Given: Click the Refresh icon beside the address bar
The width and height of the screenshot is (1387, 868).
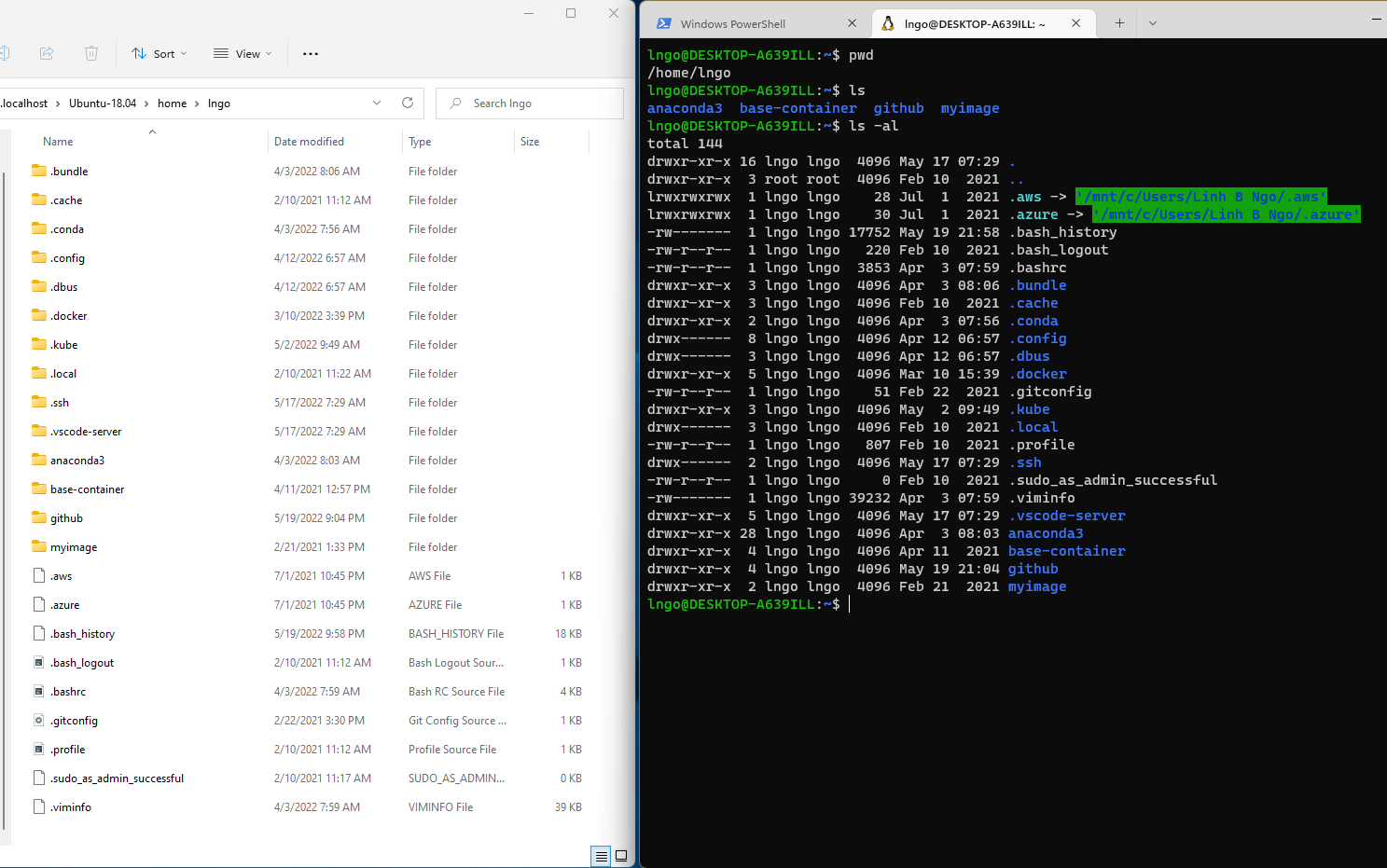Looking at the screenshot, I should pos(408,103).
